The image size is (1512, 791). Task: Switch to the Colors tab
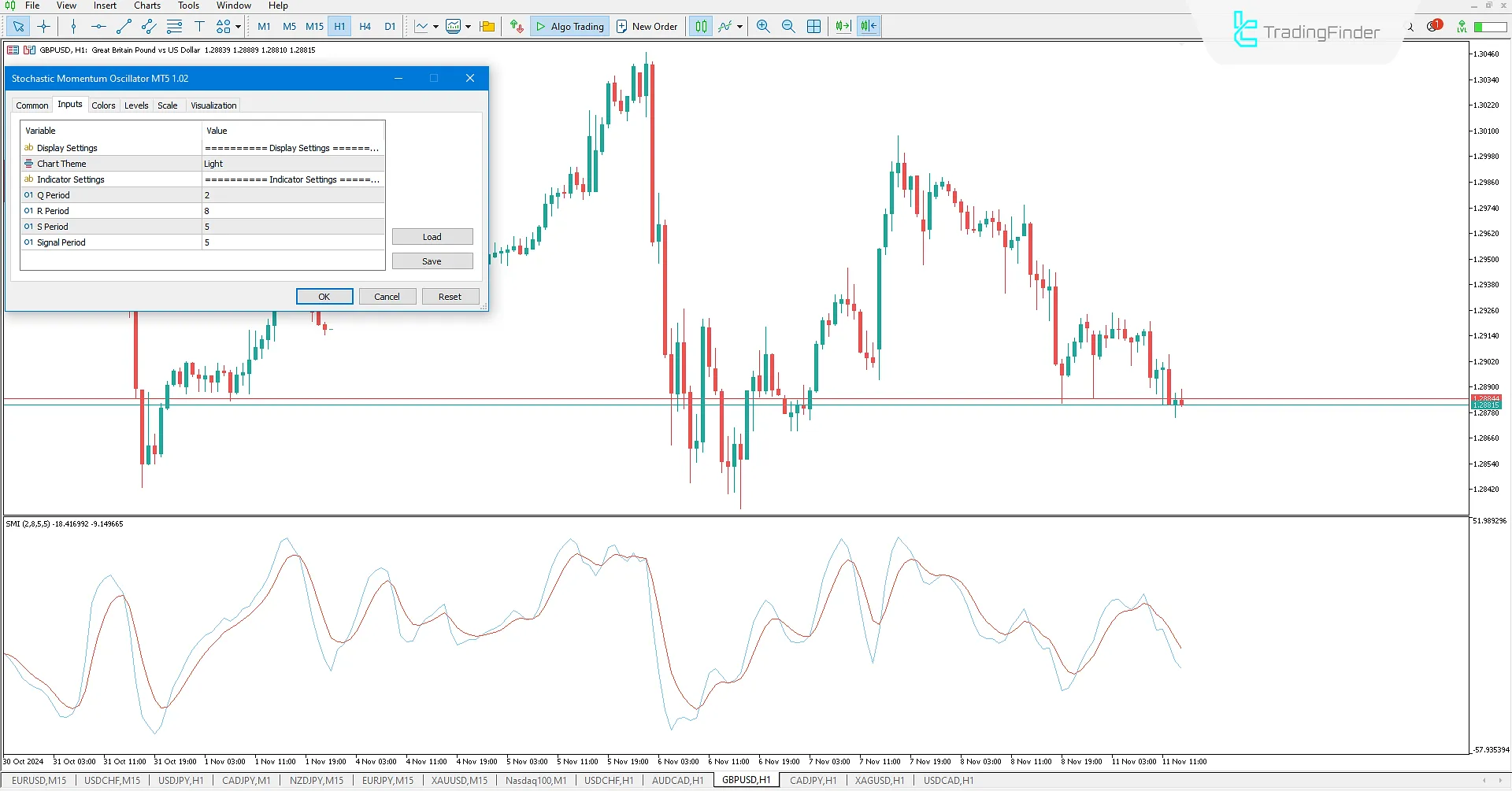tap(103, 105)
